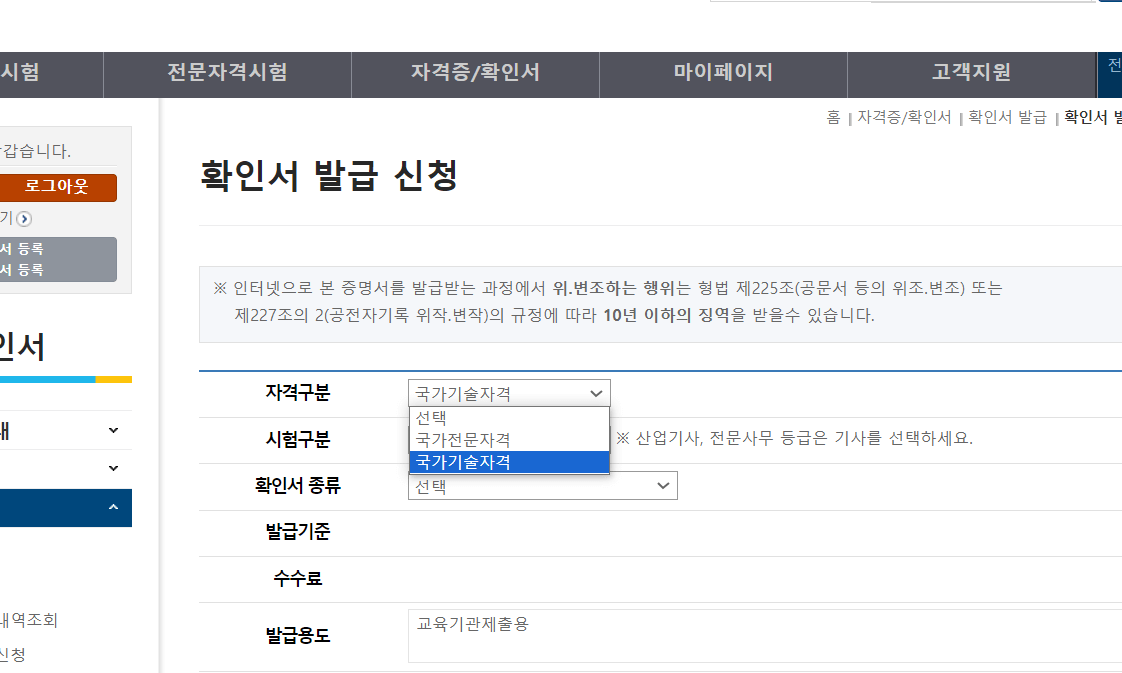Collapse the highlighted dark blue sidebar section
This screenshot has height=673, width=1122.
[x=113, y=508]
